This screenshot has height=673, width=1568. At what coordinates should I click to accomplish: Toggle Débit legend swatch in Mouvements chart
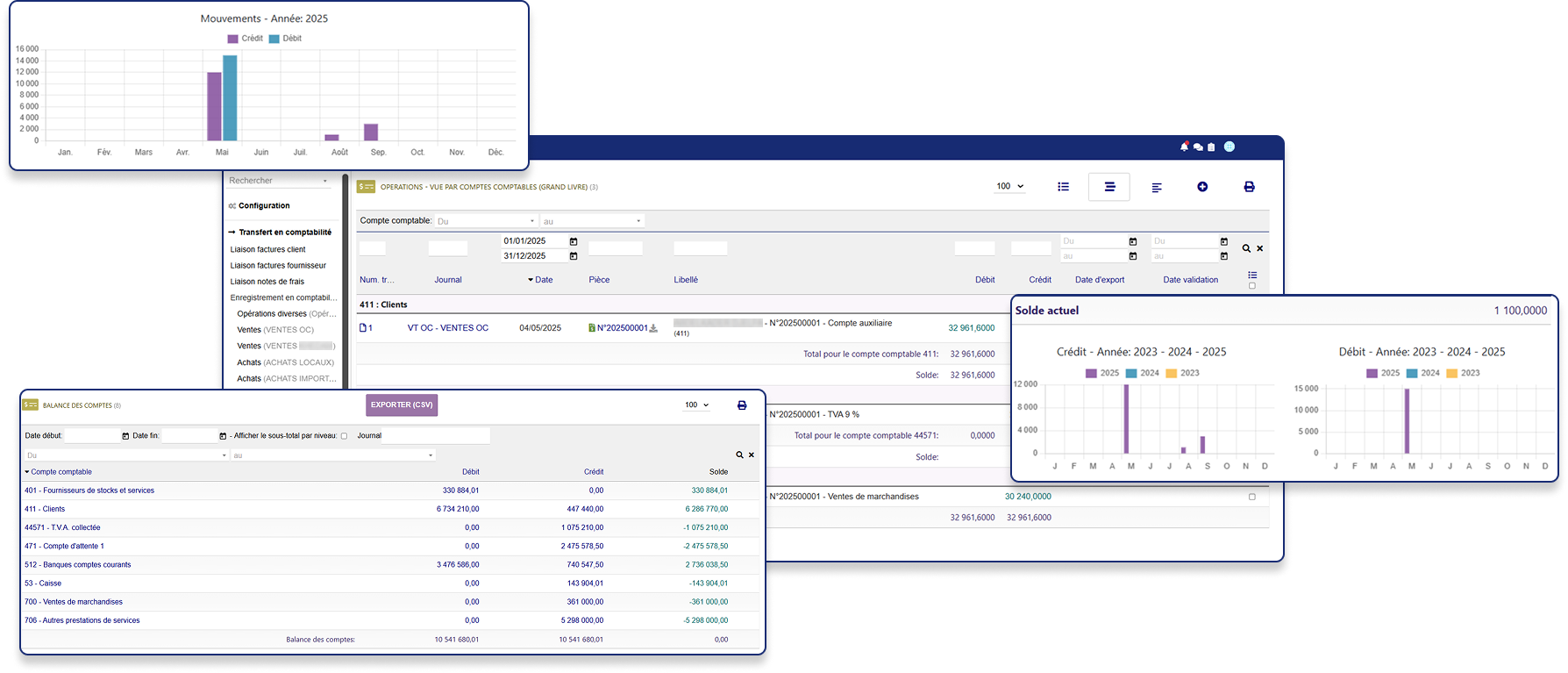click(x=274, y=39)
